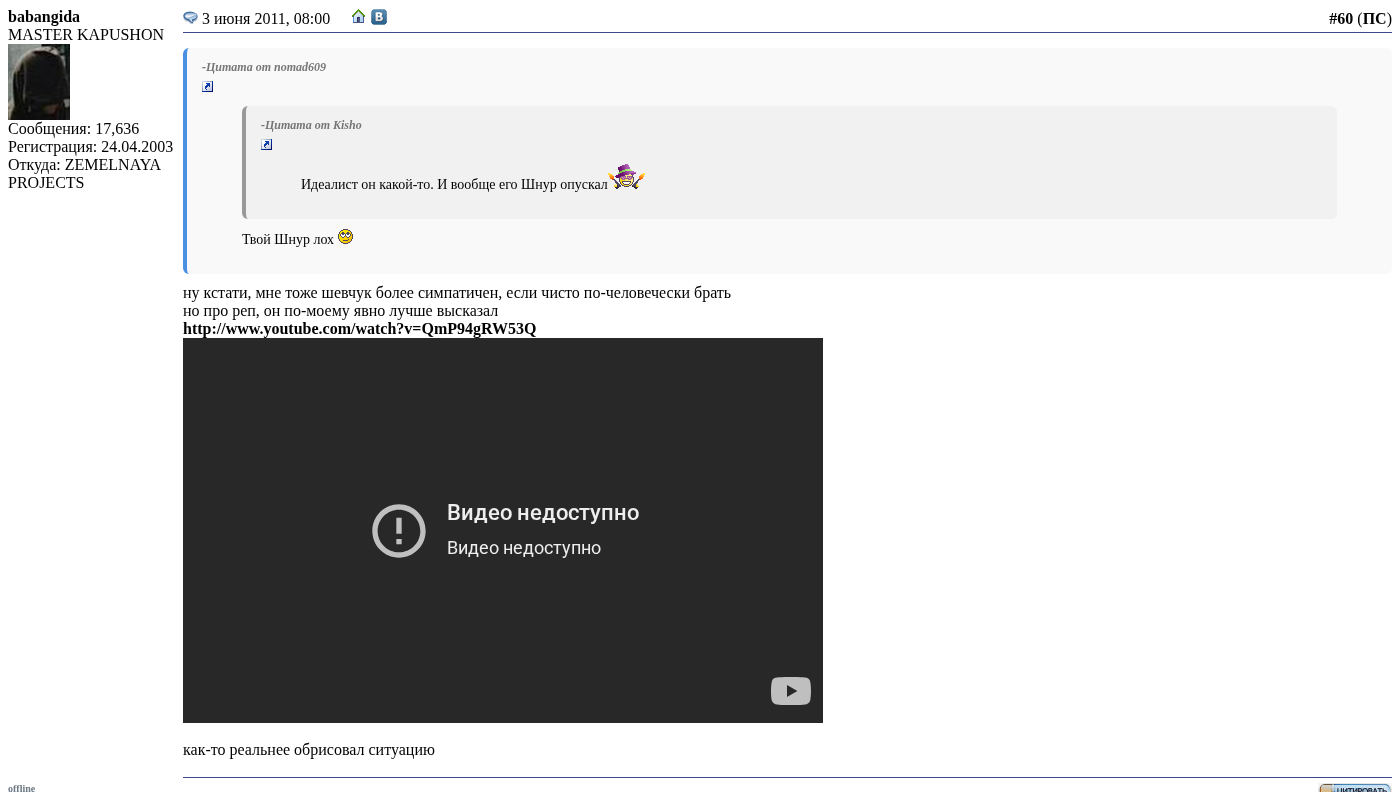This screenshot has width=1400, height=792.
Task: Click the rolling-eyes smiley after 'Шнур лох'
Action: coord(345,237)
